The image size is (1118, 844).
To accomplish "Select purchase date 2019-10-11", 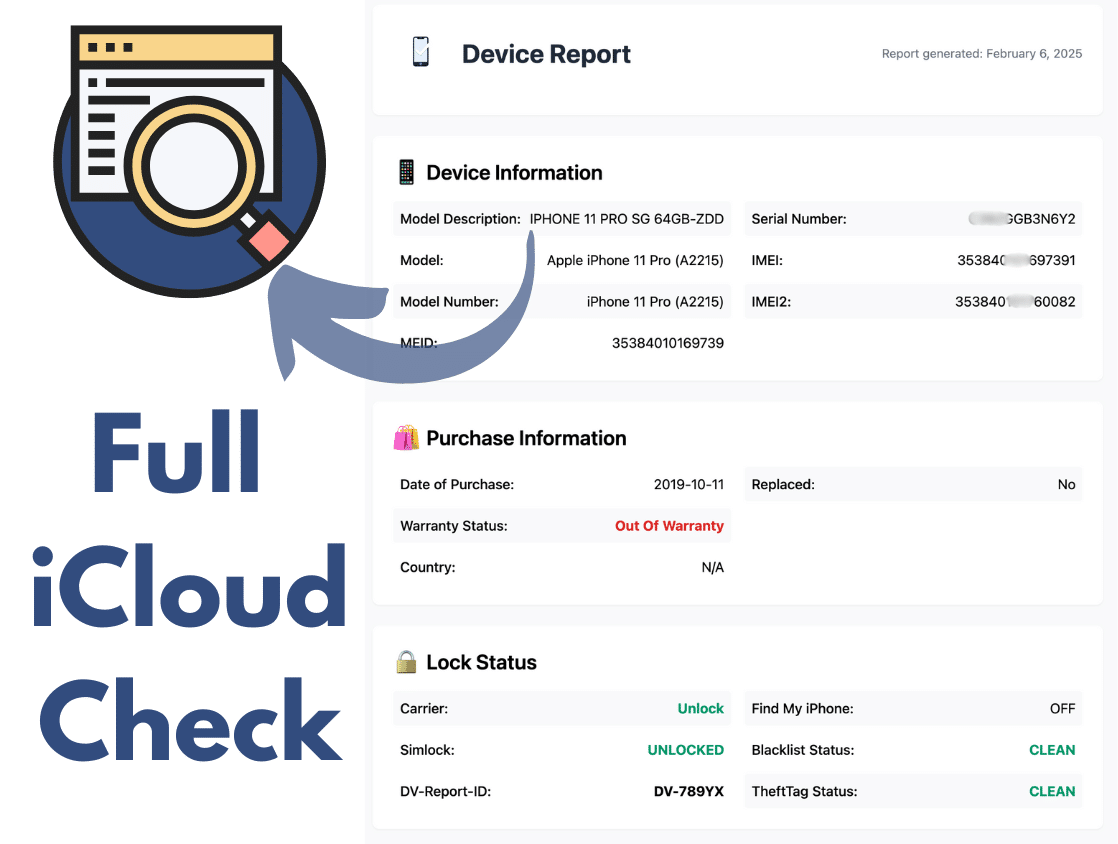I will [689, 484].
